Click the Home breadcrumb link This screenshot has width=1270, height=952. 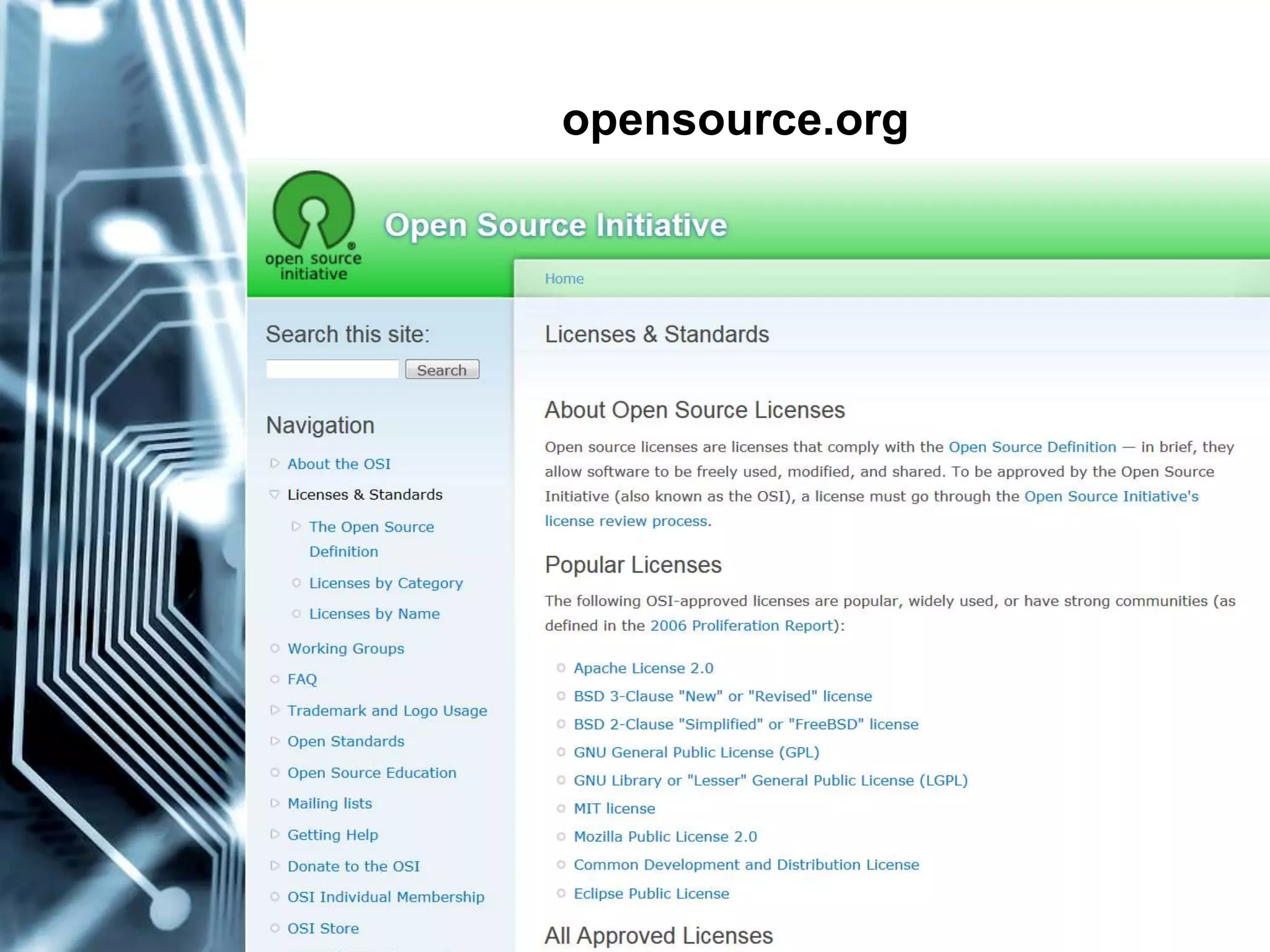(564, 279)
